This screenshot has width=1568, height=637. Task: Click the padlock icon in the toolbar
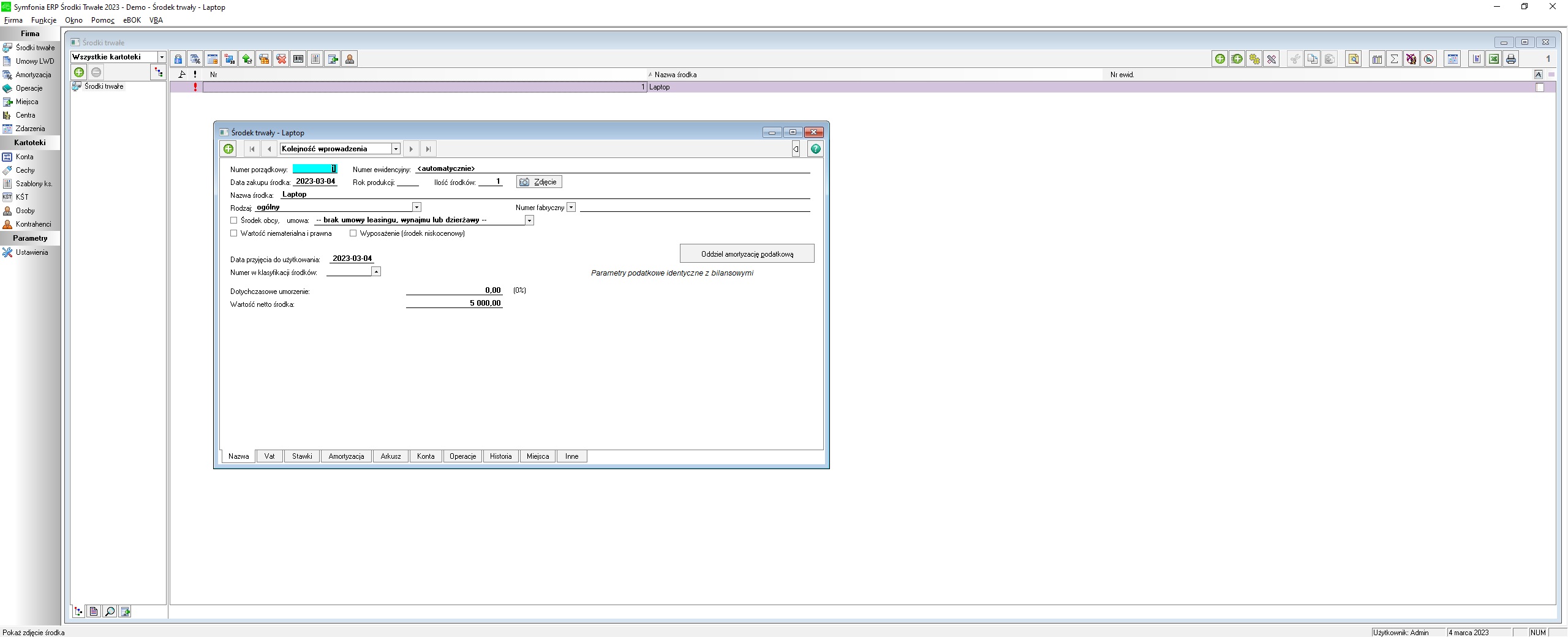pyautogui.click(x=178, y=59)
